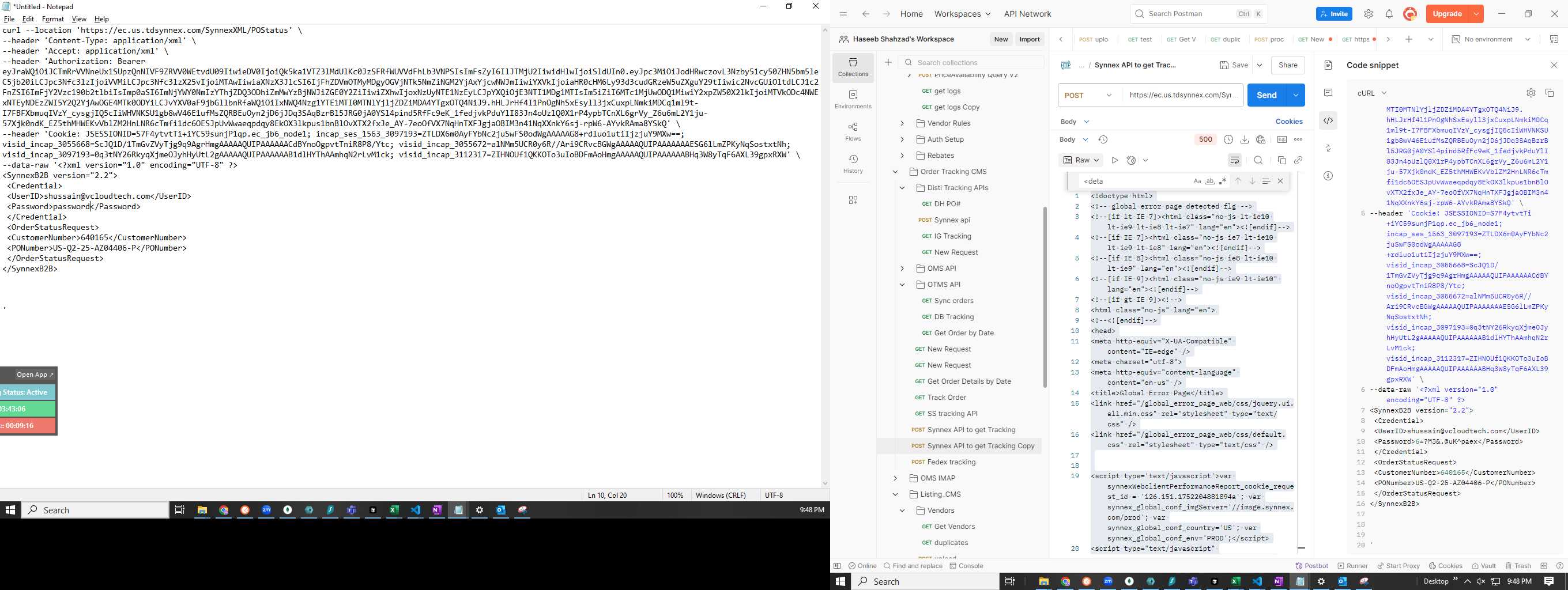Open Flows in the Postman sidebar
Screen dimensions: 1568x590
click(853, 132)
